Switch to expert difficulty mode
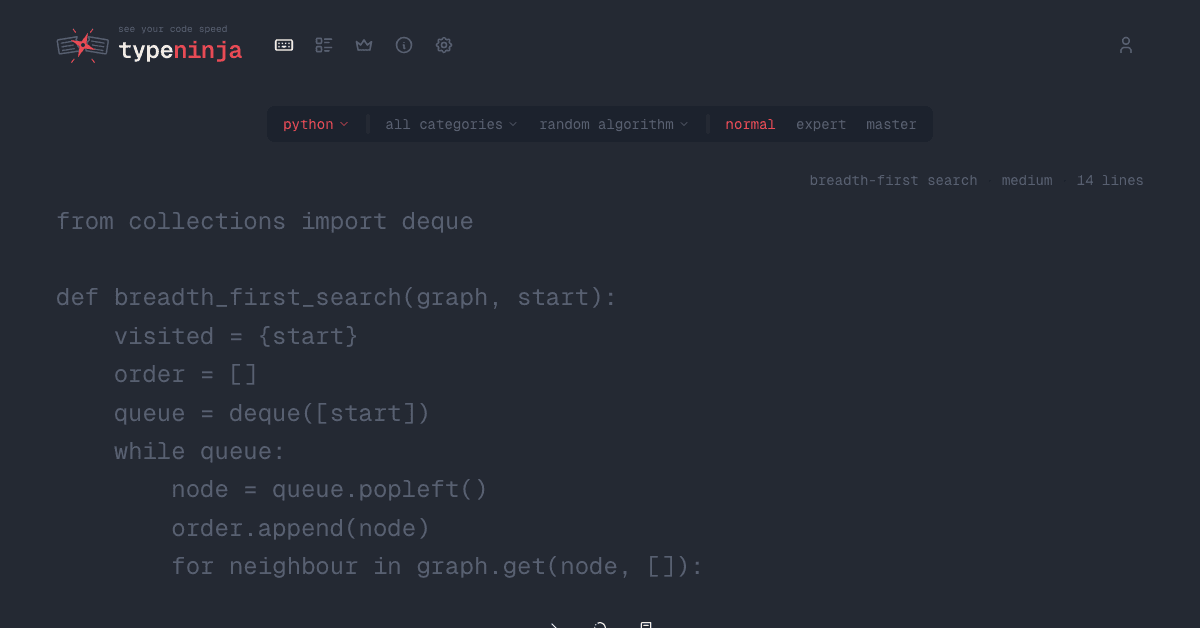 [x=821, y=124]
